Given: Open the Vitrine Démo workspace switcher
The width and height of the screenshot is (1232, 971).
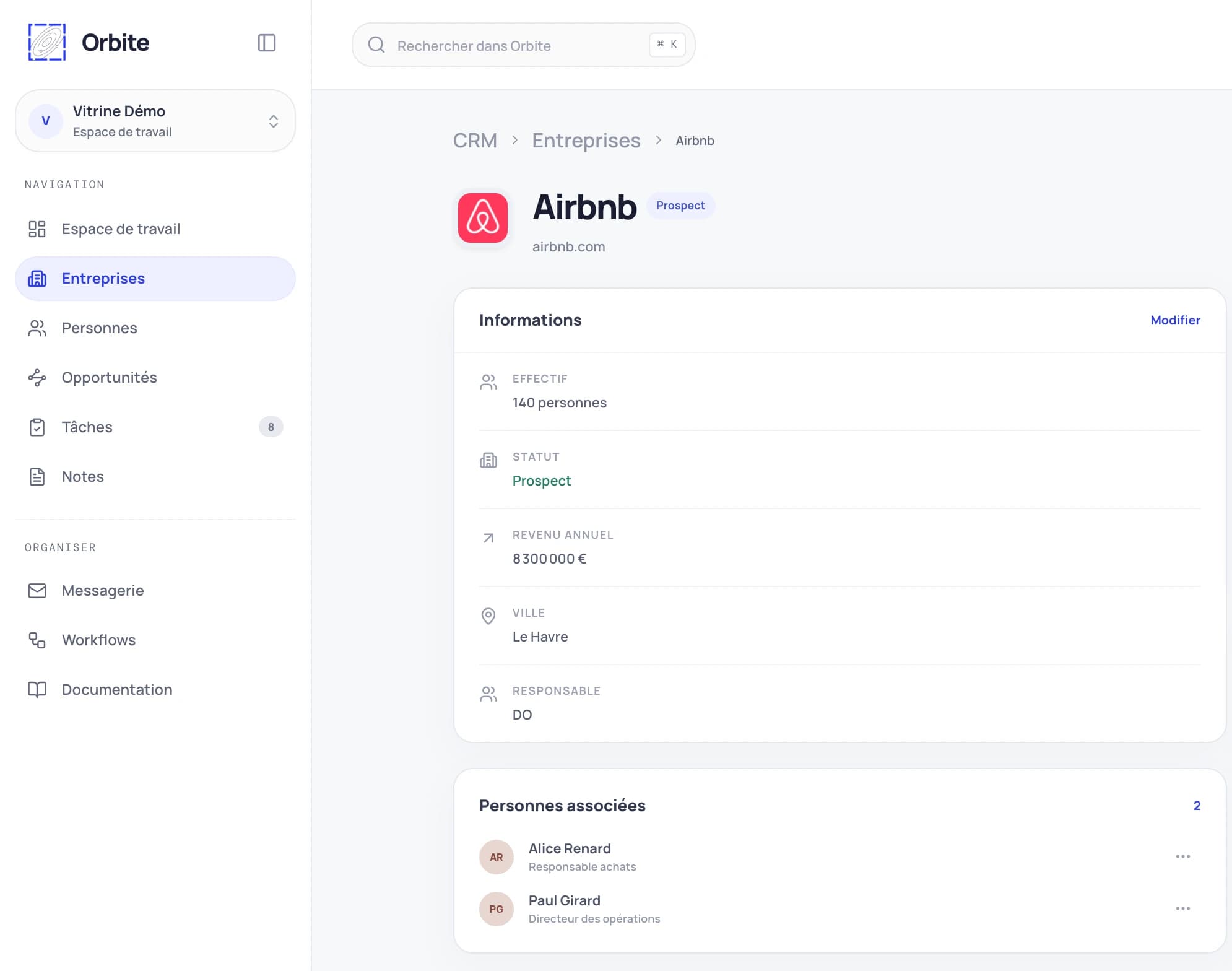Looking at the screenshot, I should click(x=155, y=121).
